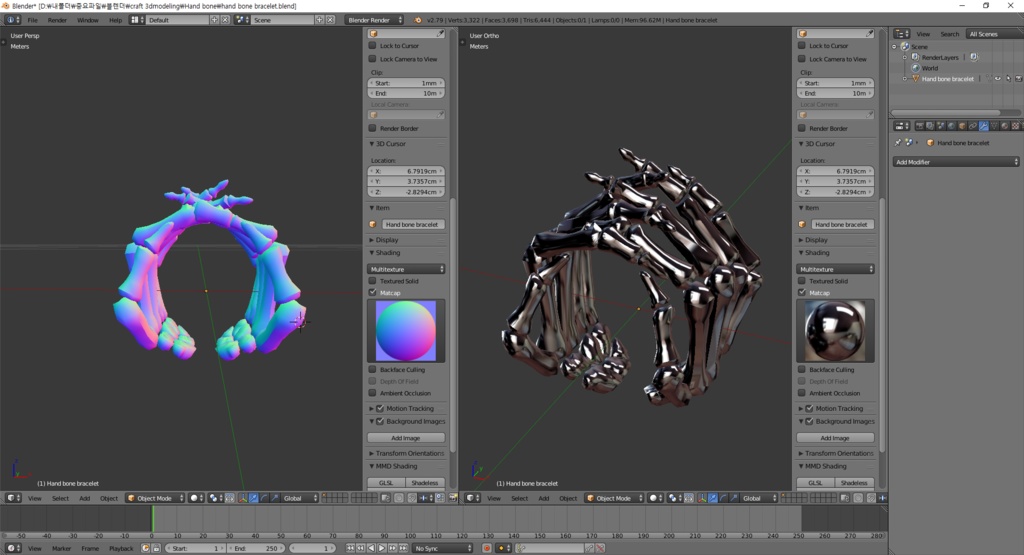1024x555 pixels.
Task: Disable the Matcap checkbox in left panel
Action: (373, 293)
